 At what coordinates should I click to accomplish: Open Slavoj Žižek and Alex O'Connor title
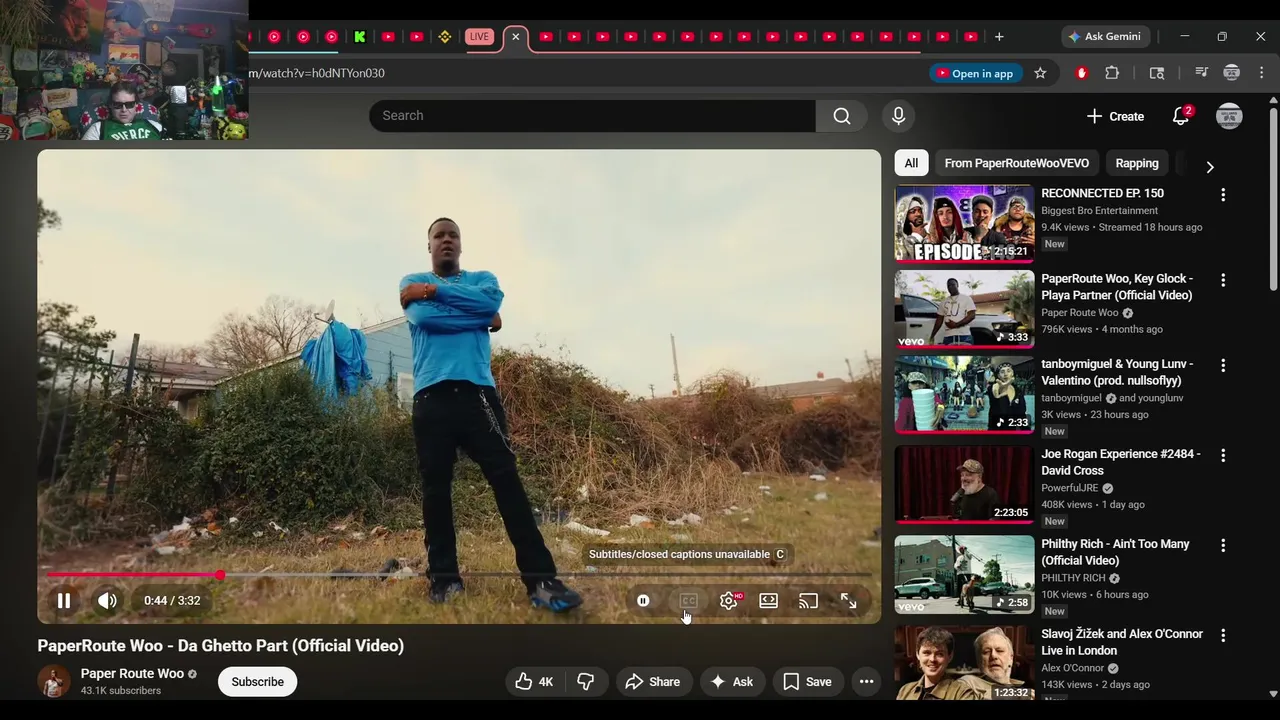(1122, 642)
